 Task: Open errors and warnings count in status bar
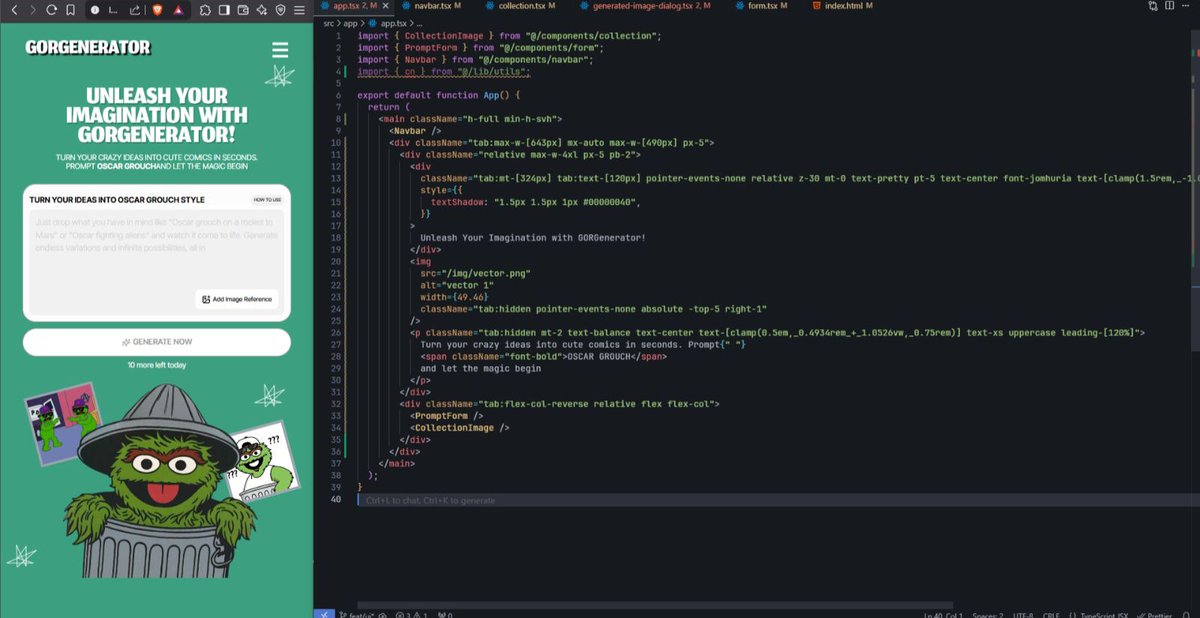coord(411,613)
